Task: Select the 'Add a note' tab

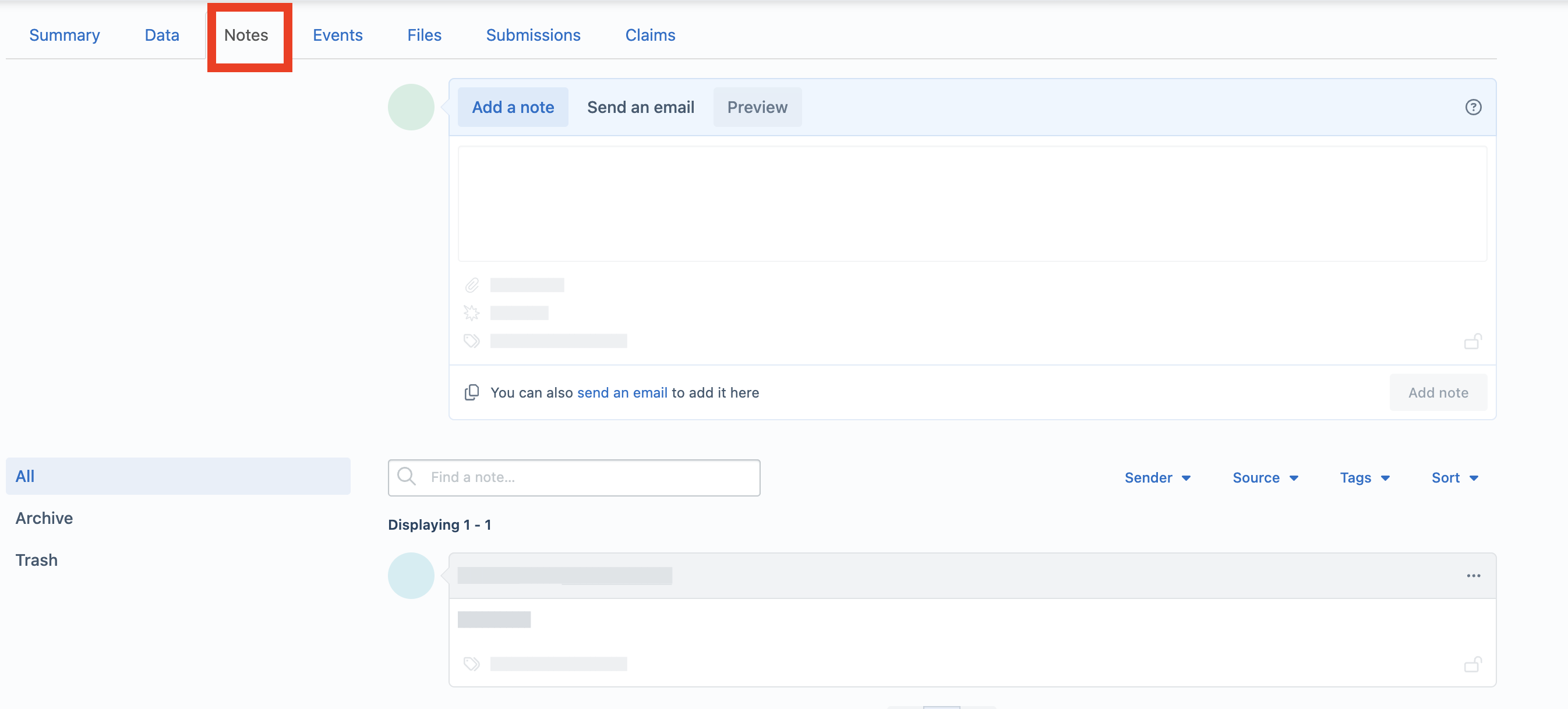Action: (513, 107)
